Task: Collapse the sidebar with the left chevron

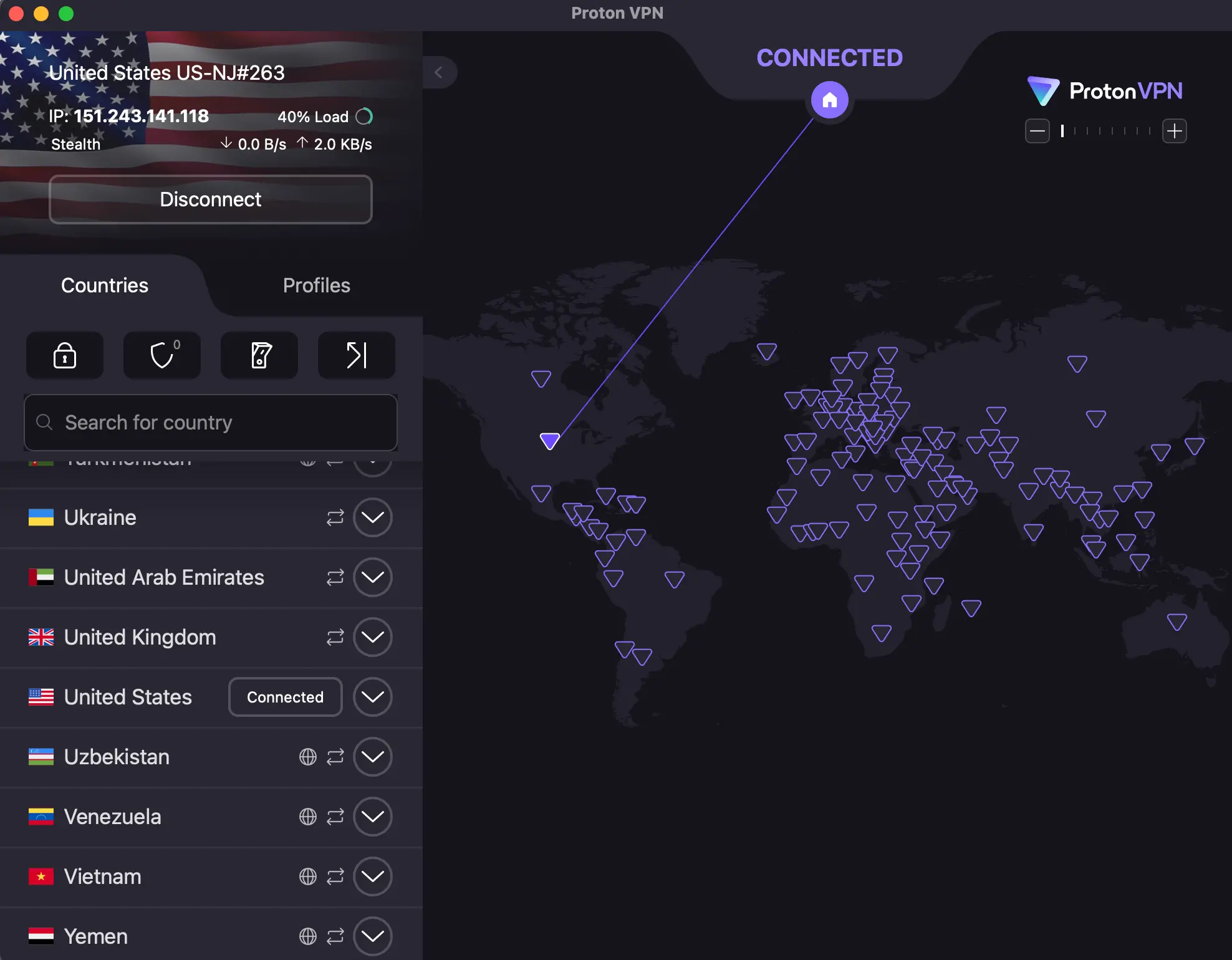Action: (x=441, y=72)
